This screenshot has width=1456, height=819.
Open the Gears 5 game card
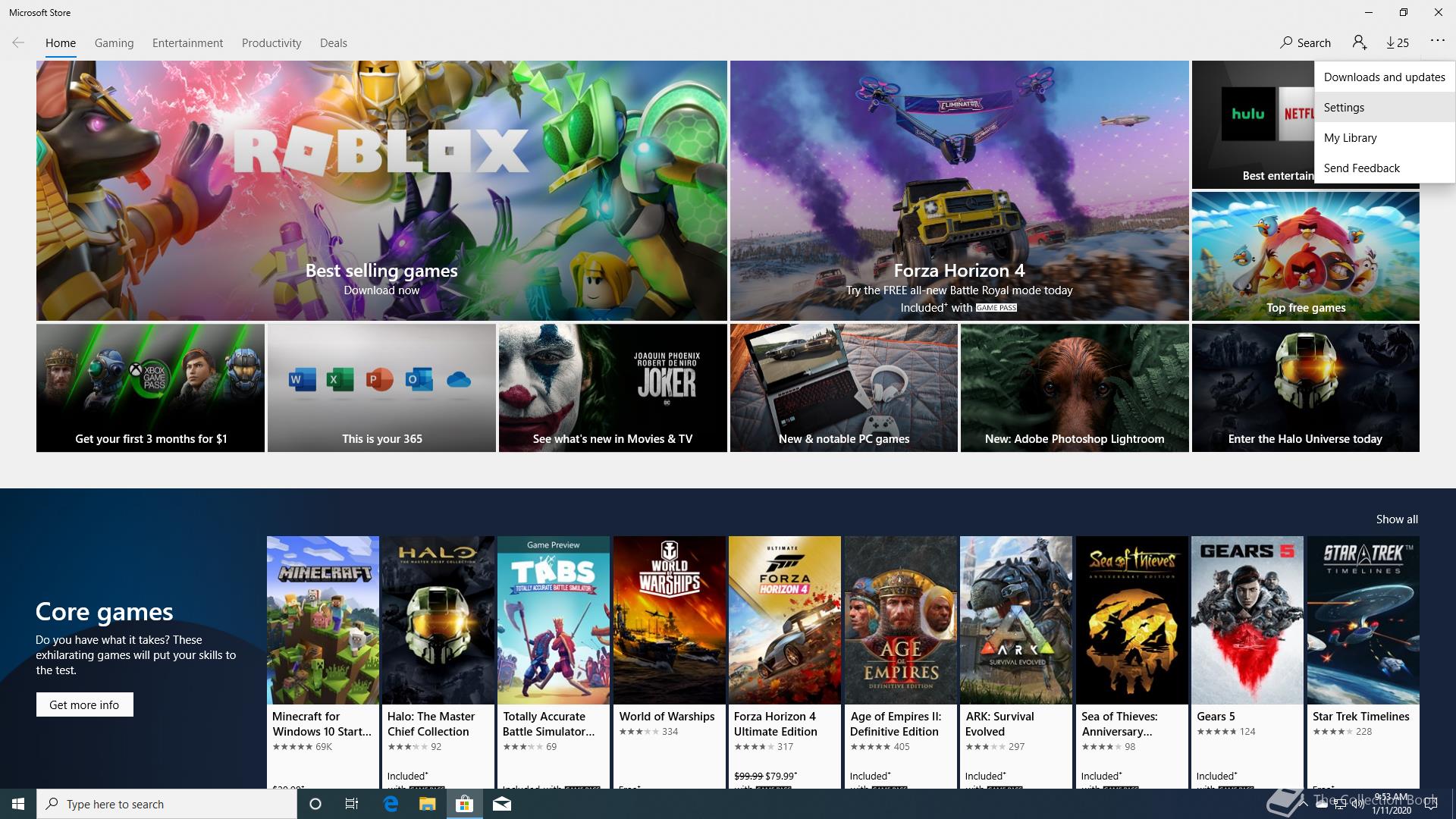point(1247,662)
